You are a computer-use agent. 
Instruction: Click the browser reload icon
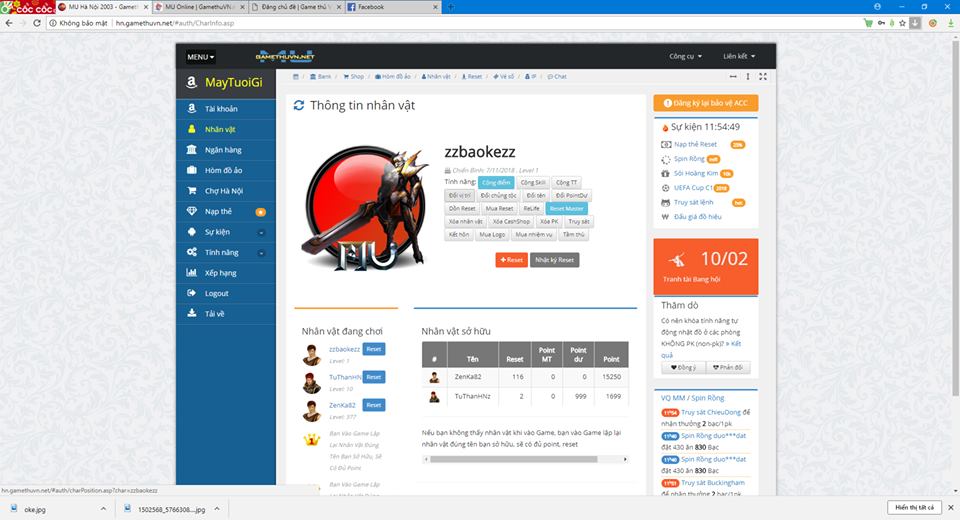click(36, 23)
